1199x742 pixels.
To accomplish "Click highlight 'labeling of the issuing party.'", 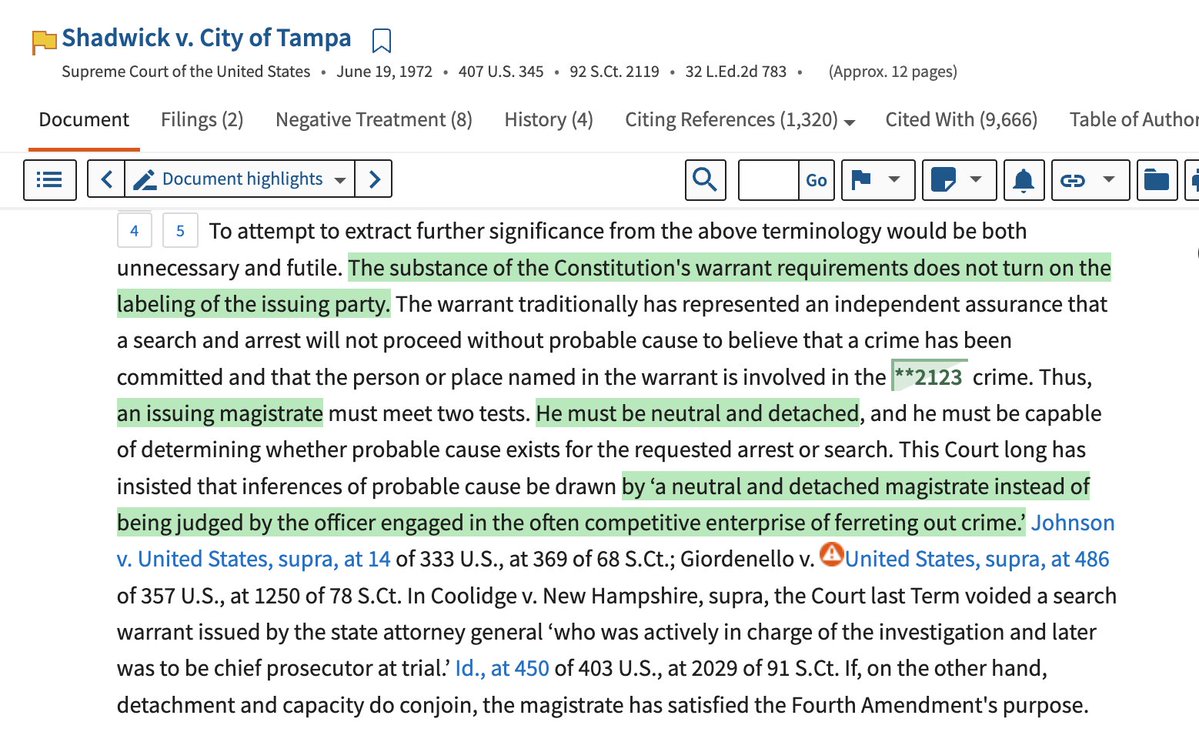I will point(253,304).
